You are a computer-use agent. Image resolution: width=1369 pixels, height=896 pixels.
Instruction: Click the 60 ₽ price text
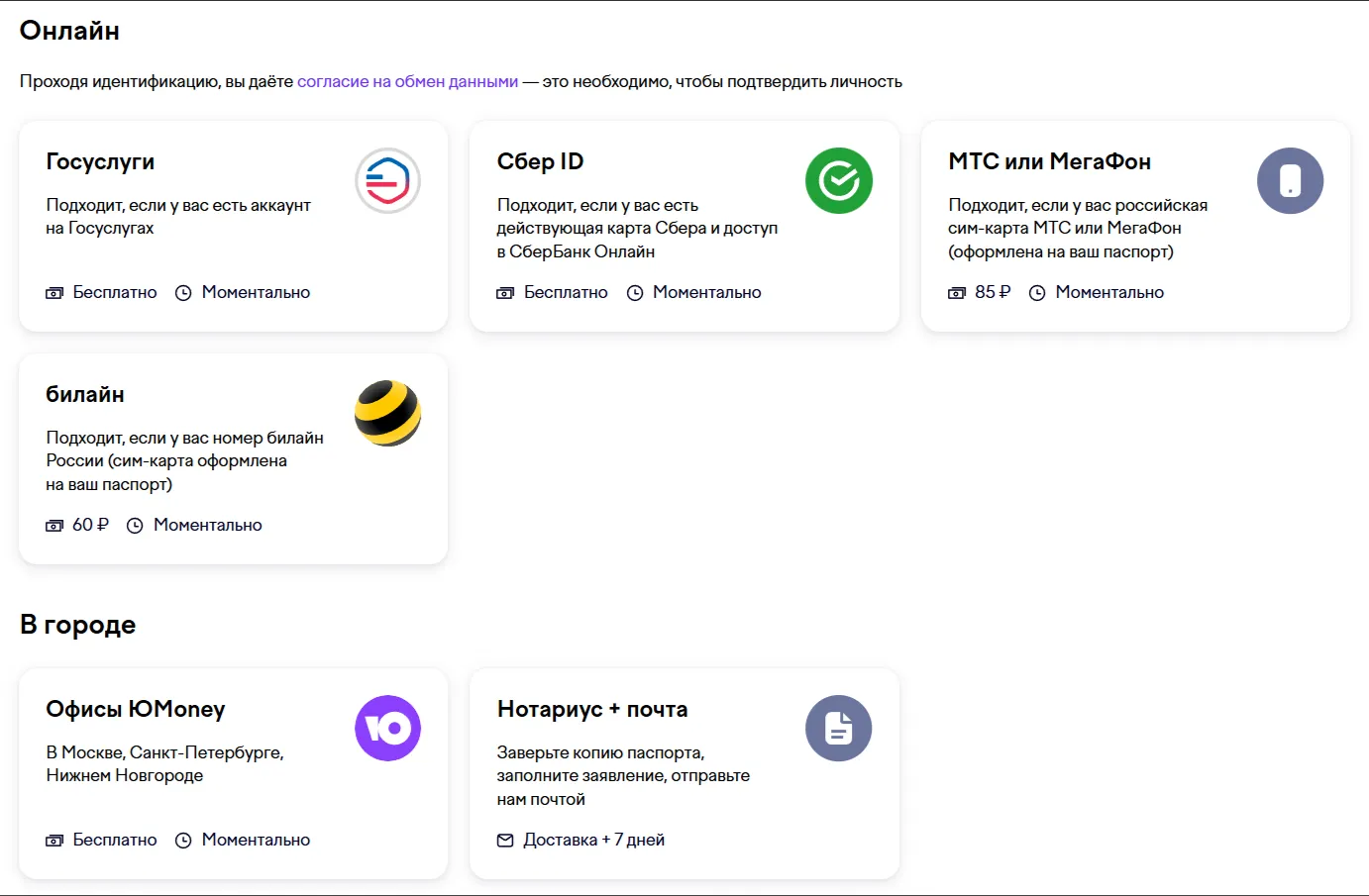[90, 525]
